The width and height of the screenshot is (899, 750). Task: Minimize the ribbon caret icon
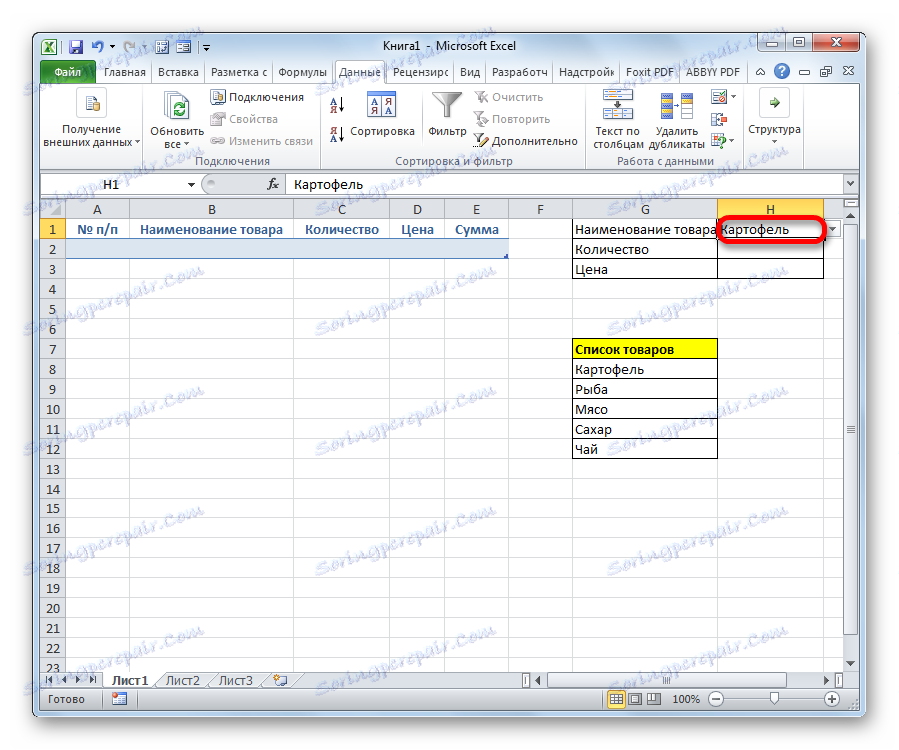(760, 72)
